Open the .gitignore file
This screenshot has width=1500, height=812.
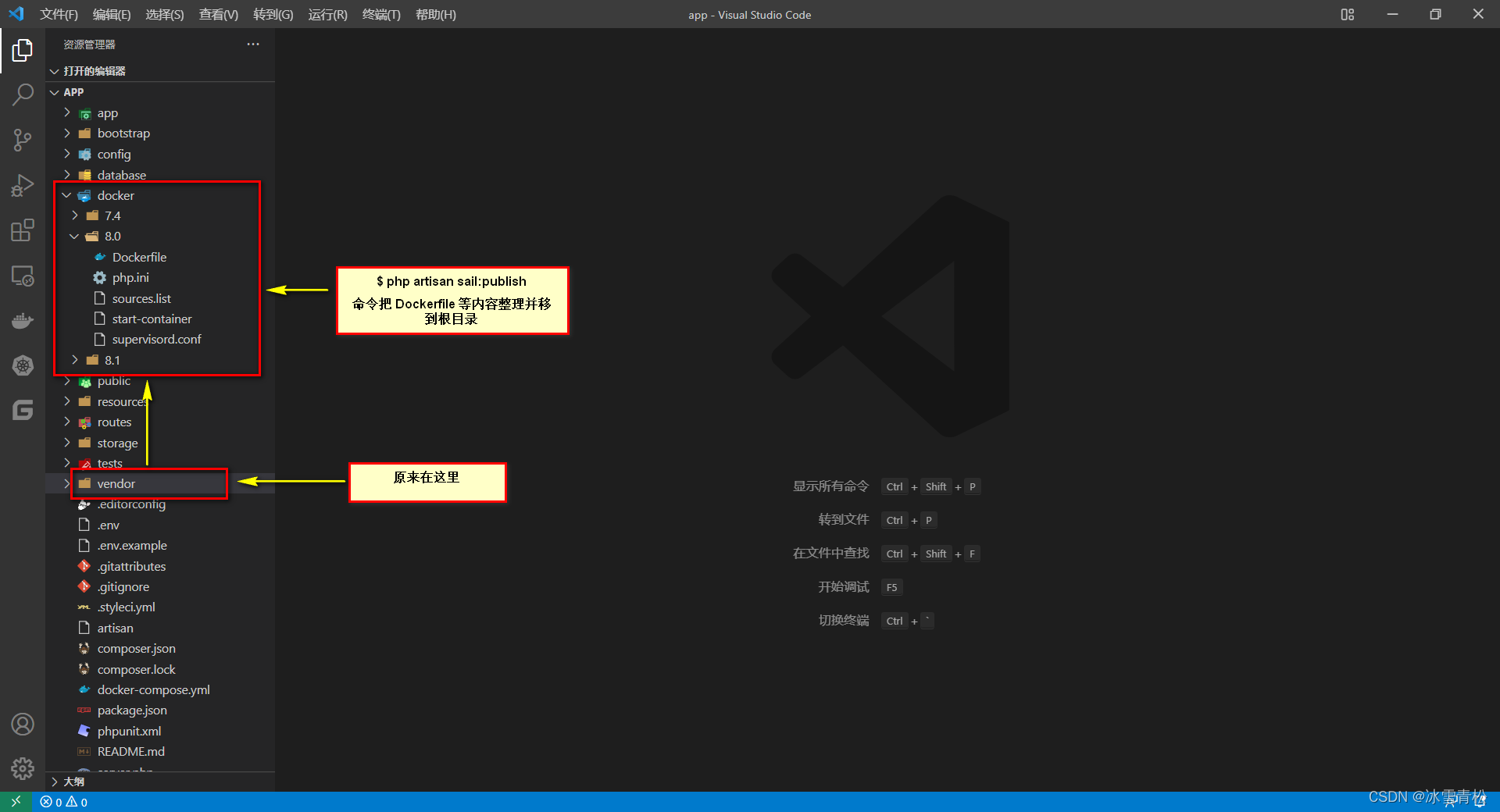point(123,587)
